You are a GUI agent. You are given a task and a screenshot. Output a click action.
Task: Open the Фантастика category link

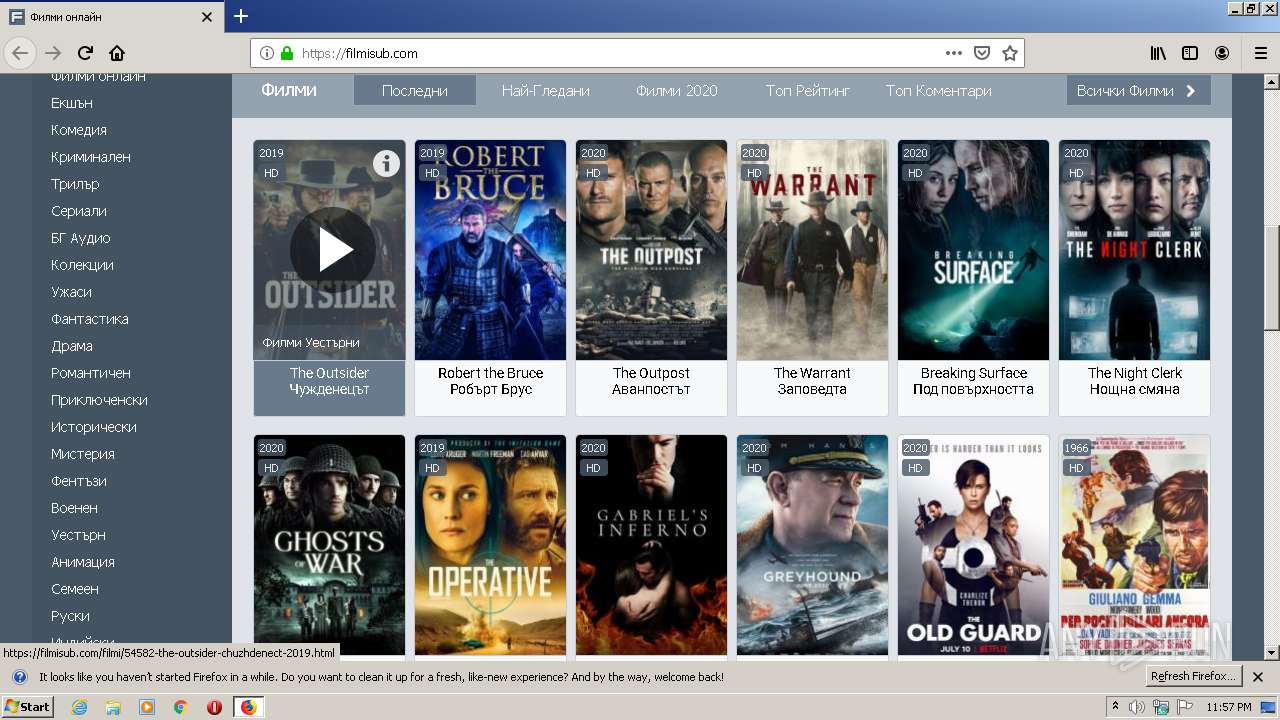tap(90, 319)
